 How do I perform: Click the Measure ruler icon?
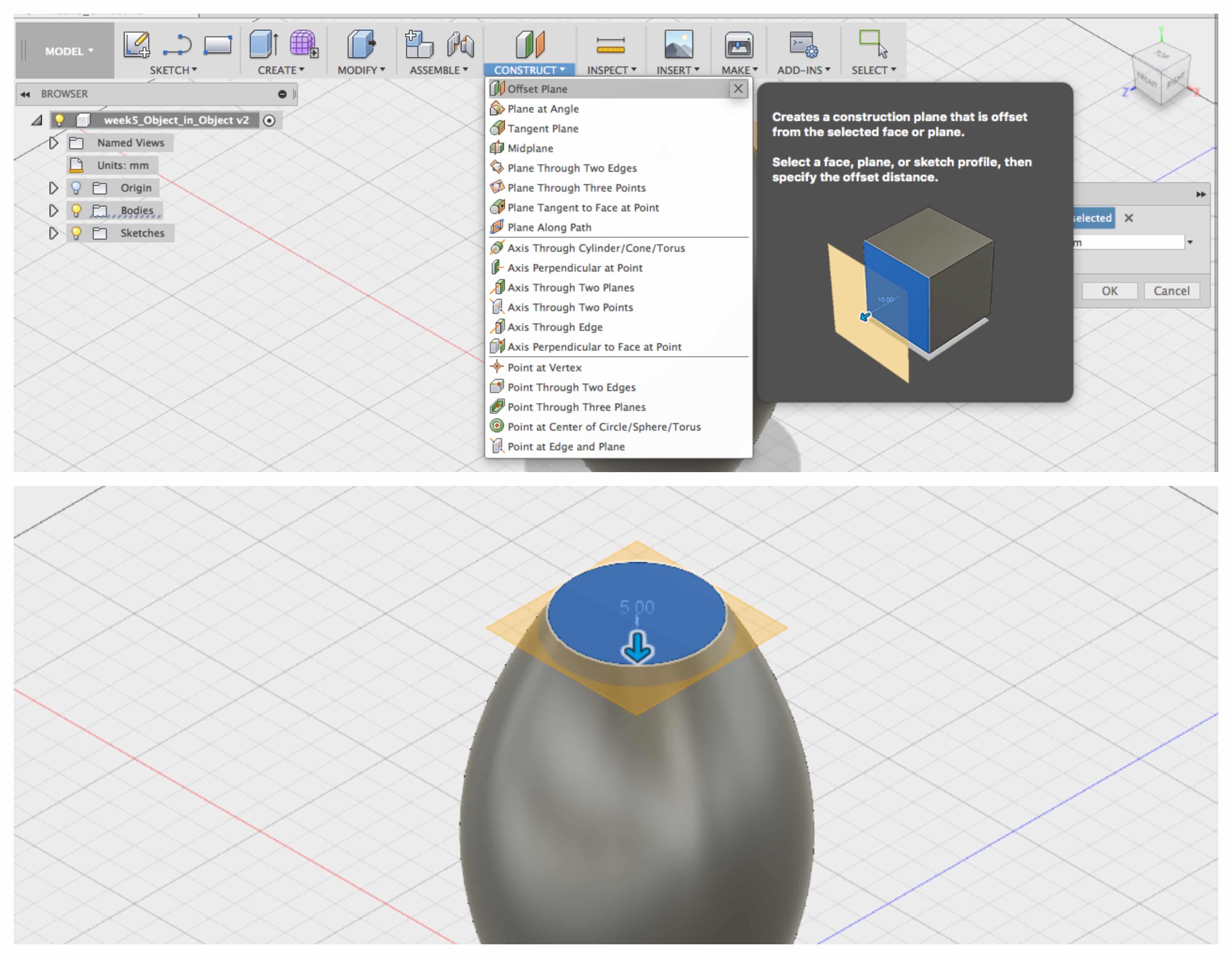(x=611, y=45)
